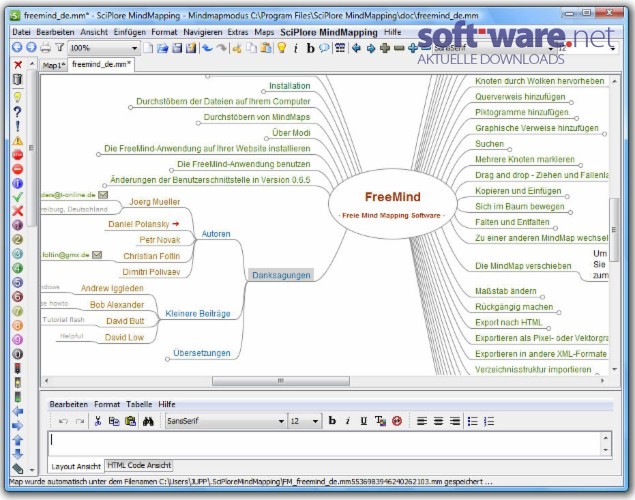Add priority 5 number icon to node
This screenshot has height=500, width=635.
[x=17, y=282]
